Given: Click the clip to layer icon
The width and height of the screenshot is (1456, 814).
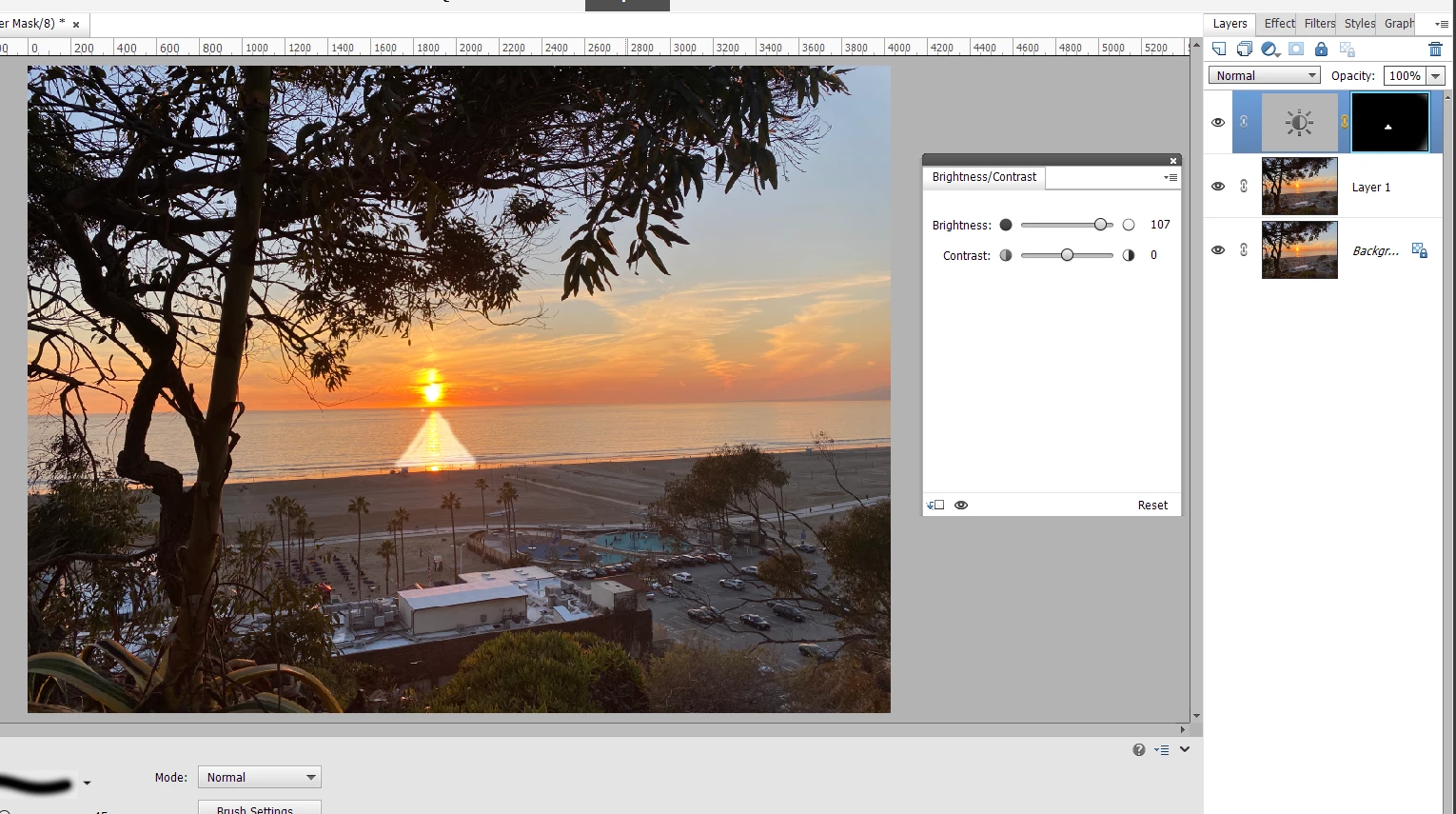Looking at the screenshot, I should pyautogui.click(x=935, y=506).
